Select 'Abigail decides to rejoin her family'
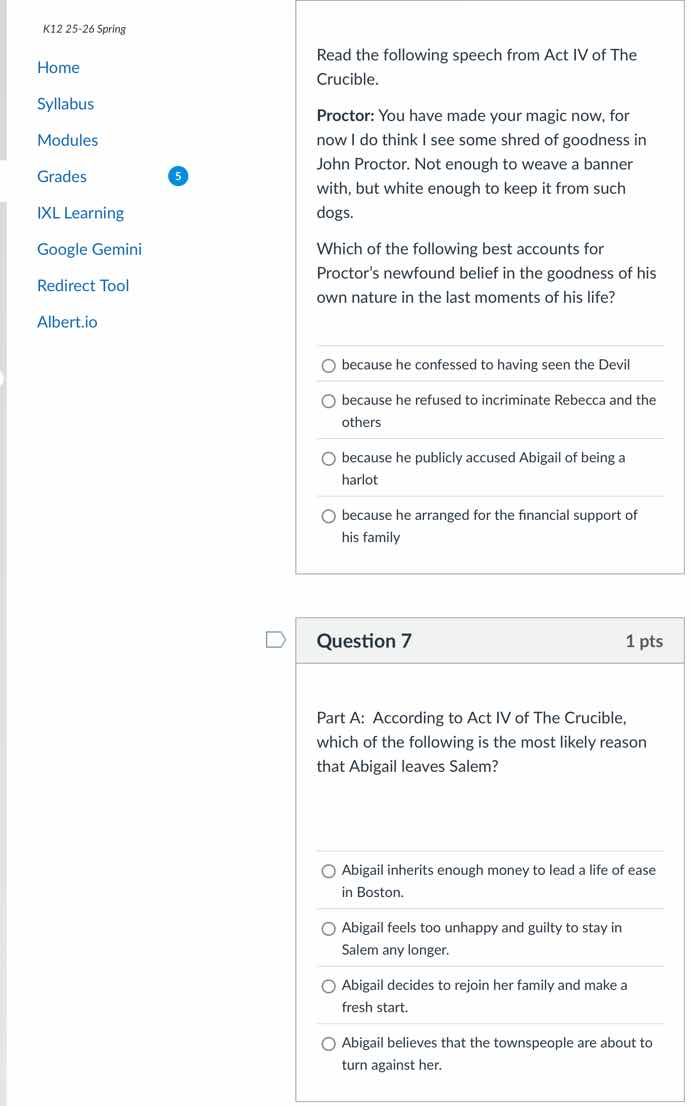Screen dimensions: 691x1106 coord(329,986)
